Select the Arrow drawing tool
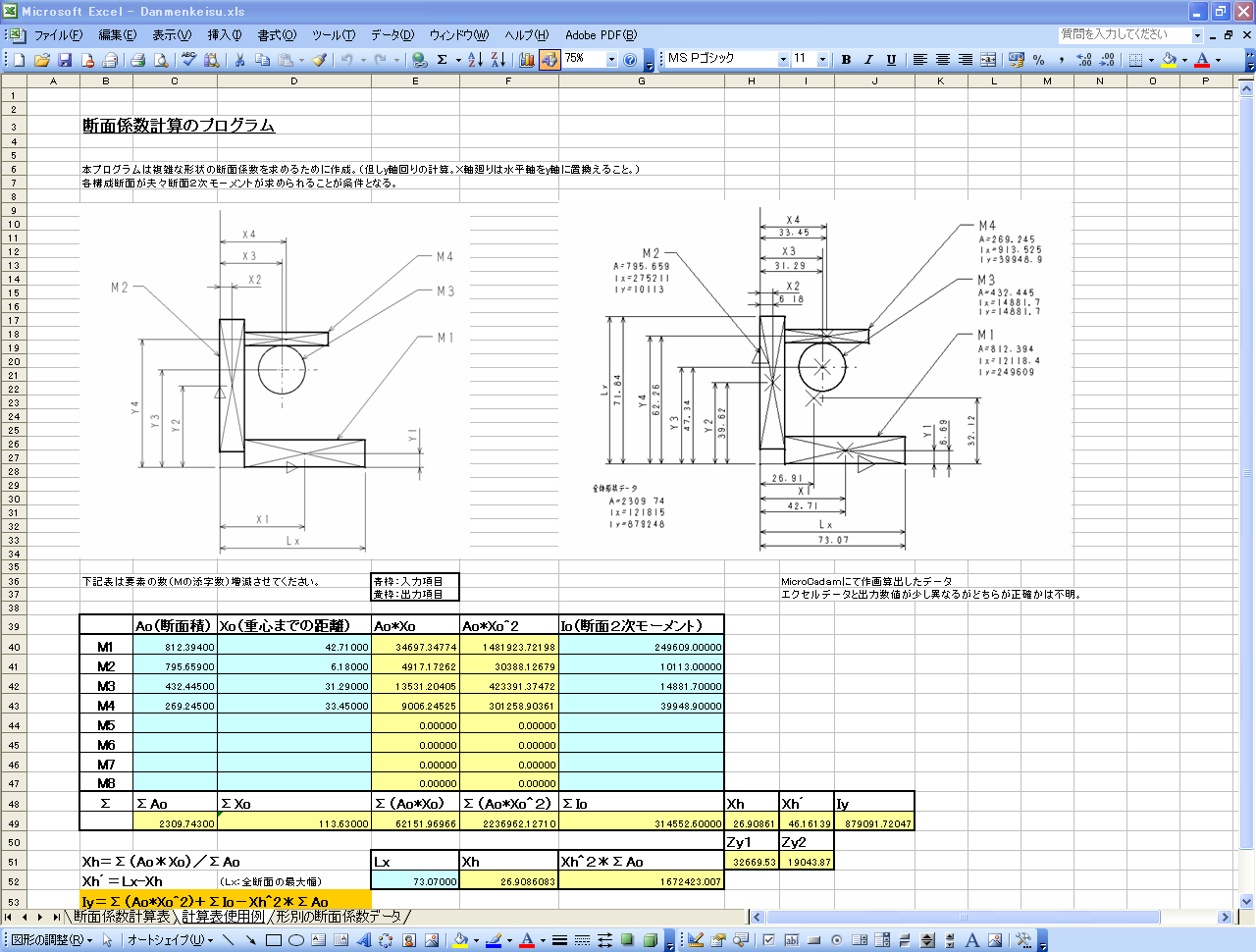Screen dimensions: 1256x952 coord(251,940)
